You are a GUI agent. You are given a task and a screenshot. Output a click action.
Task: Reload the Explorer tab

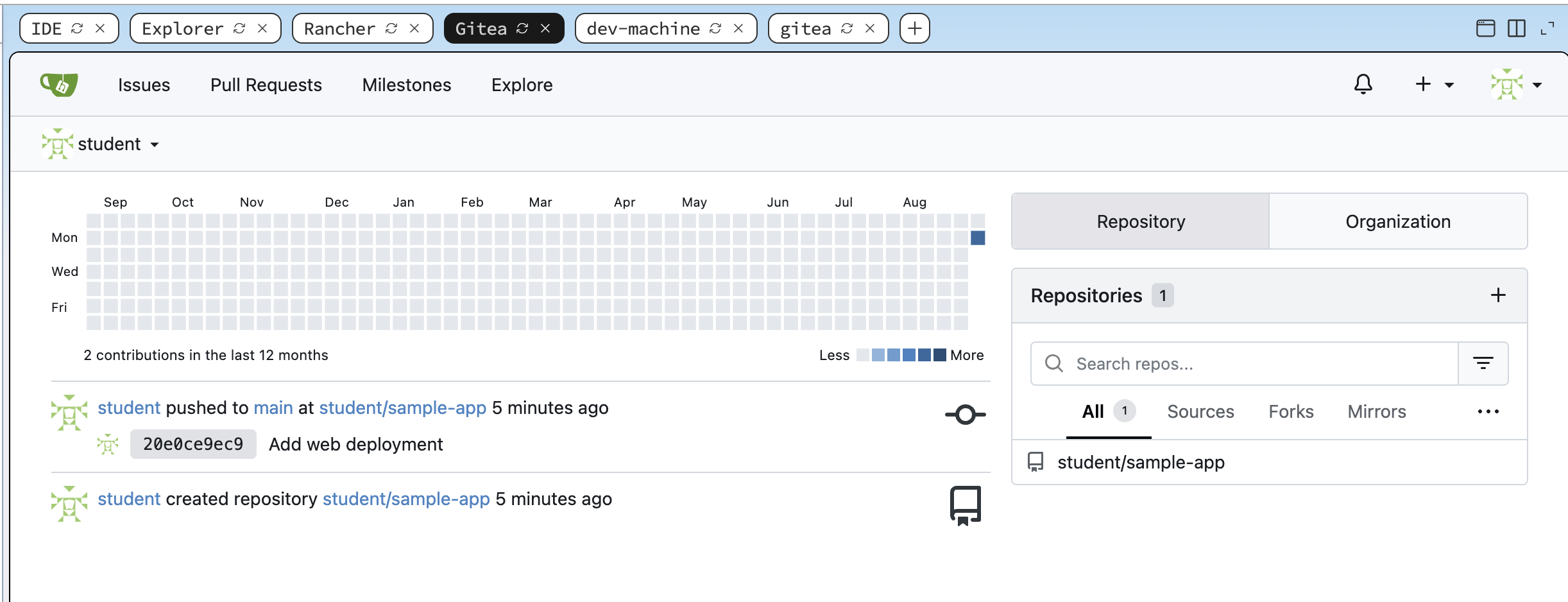[x=239, y=28]
